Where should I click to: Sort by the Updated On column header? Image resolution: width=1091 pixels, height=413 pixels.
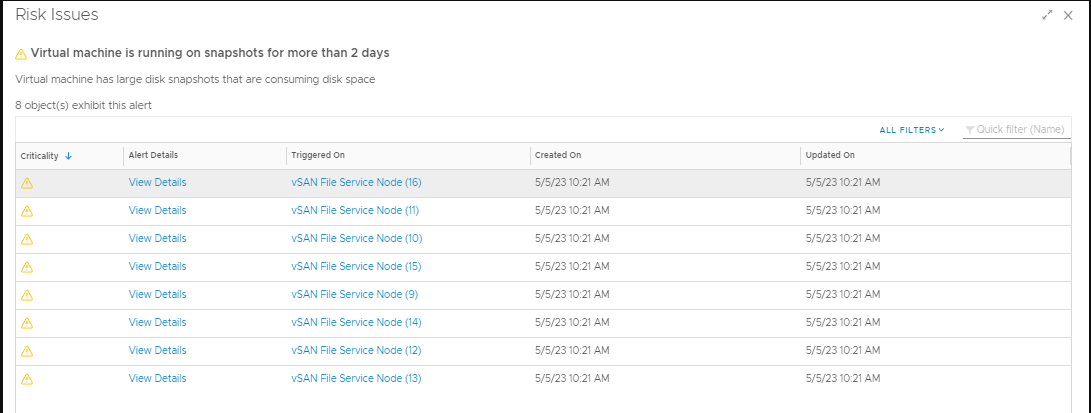830,156
